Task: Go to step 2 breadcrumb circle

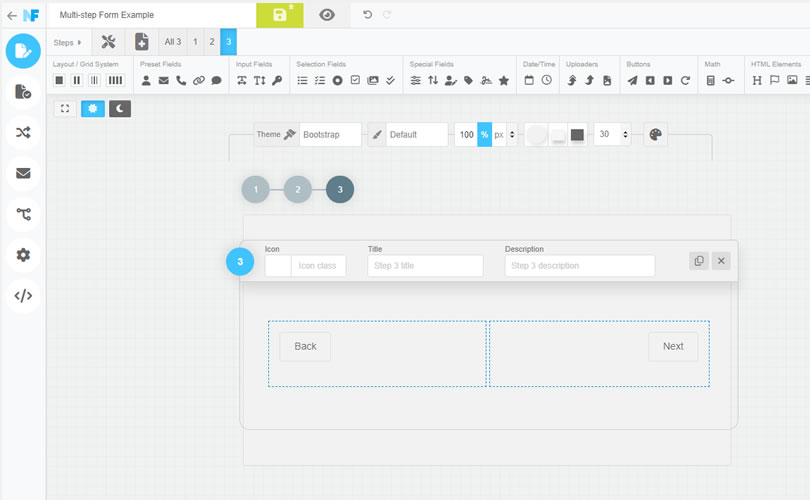Action: (298, 189)
